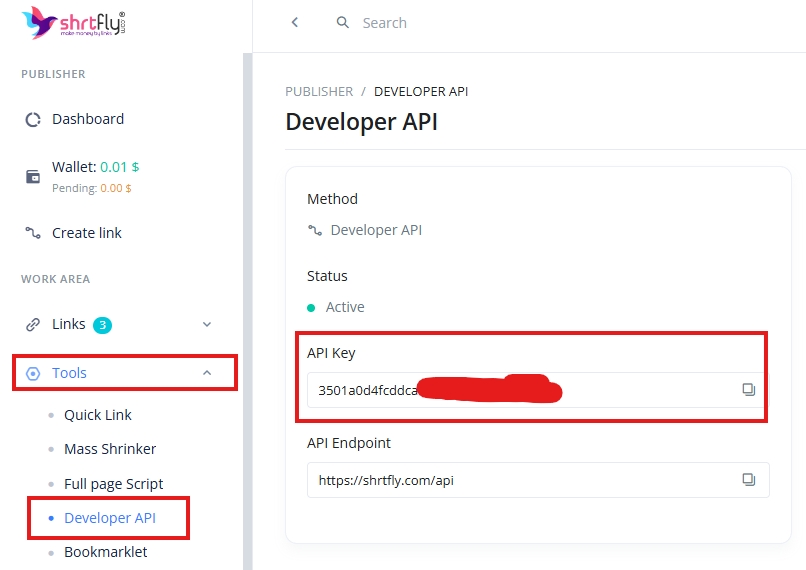Image resolution: width=806 pixels, height=570 pixels.
Task: Select Full page Script menu item
Action: point(113,484)
